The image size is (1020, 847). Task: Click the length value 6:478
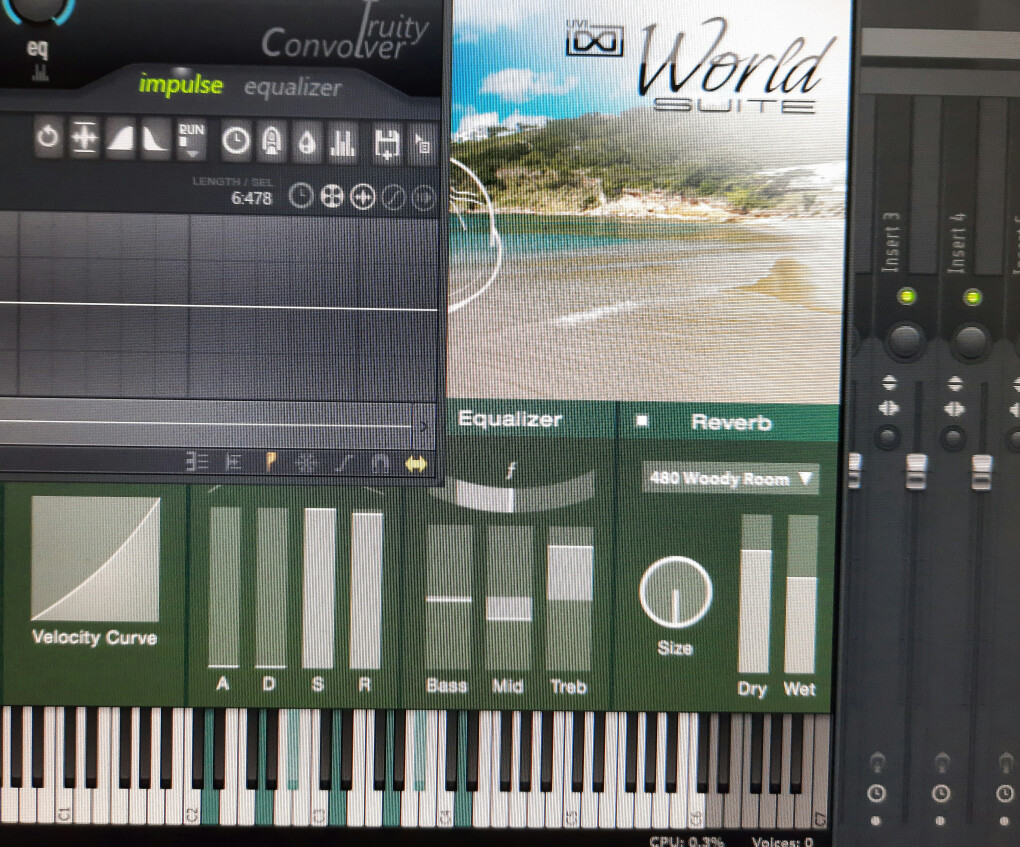[252, 198]
